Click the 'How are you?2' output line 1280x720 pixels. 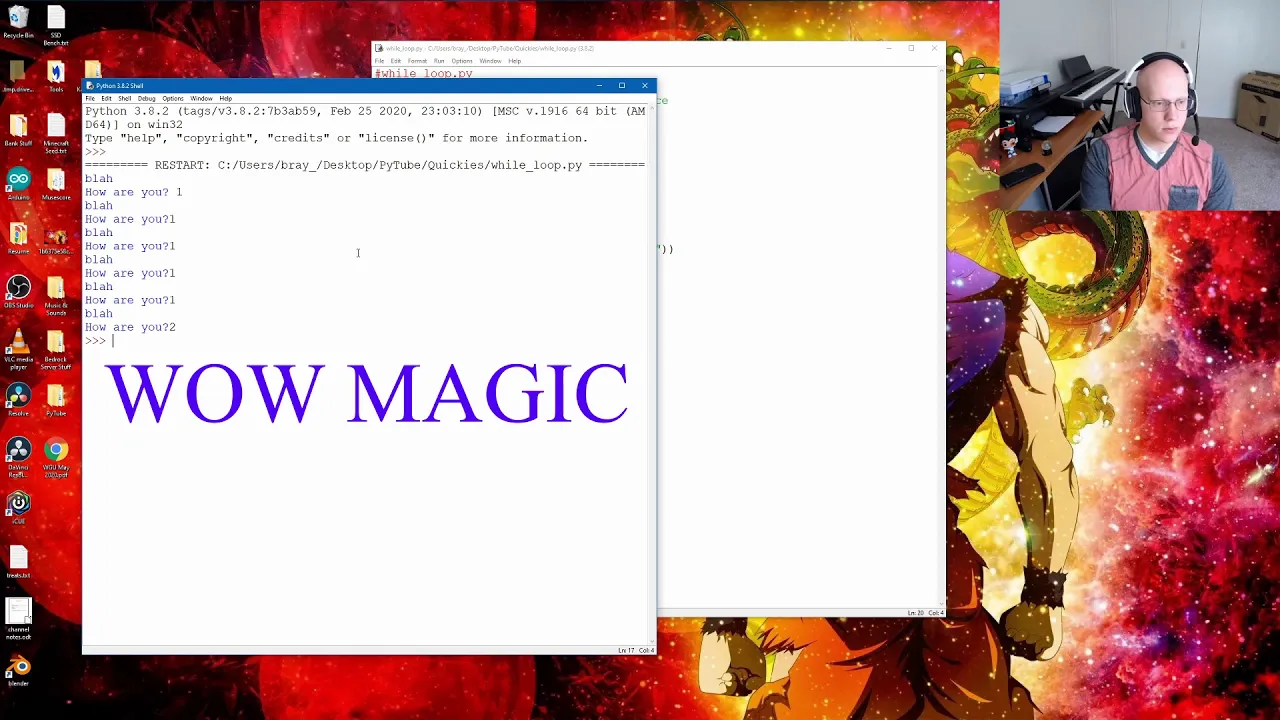tap(130, 327)
